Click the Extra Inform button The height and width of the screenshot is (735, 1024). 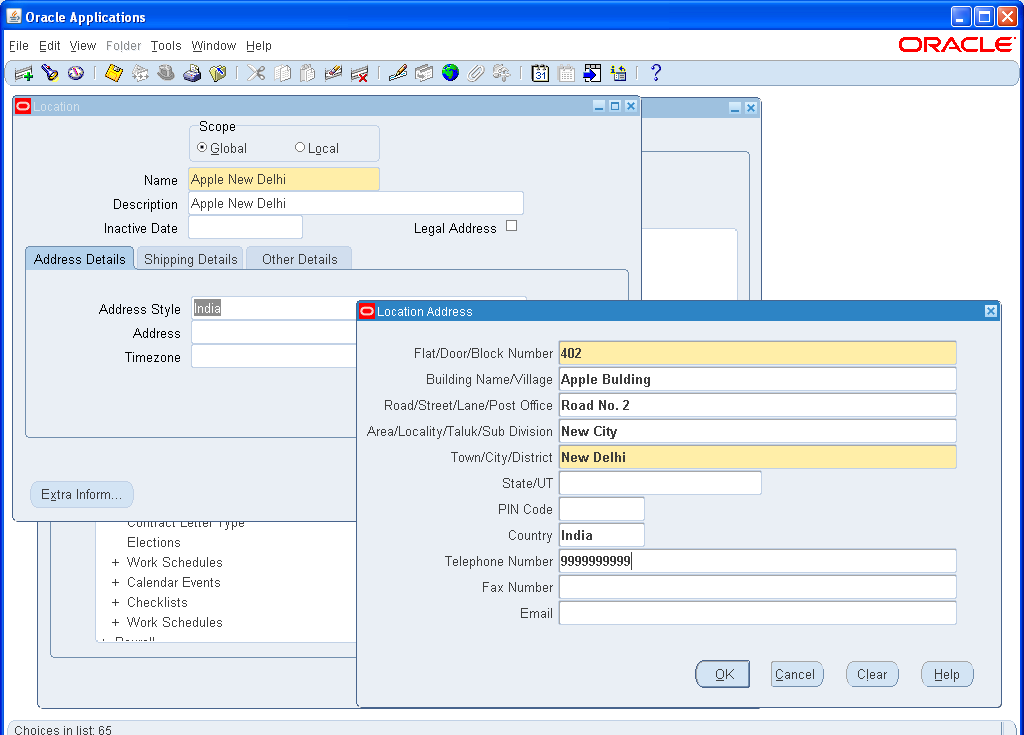[x=81, y=494]
